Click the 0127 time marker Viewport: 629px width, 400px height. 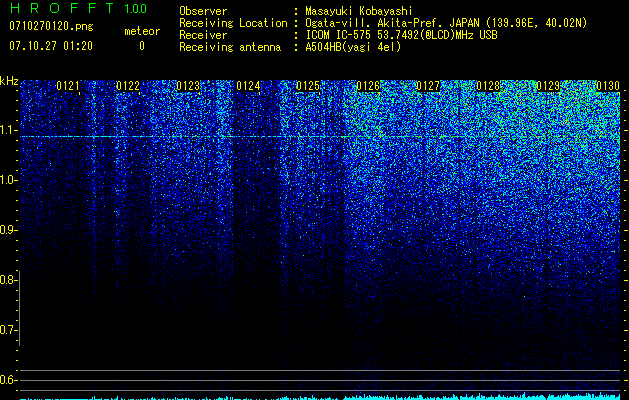tap(428, 86)
